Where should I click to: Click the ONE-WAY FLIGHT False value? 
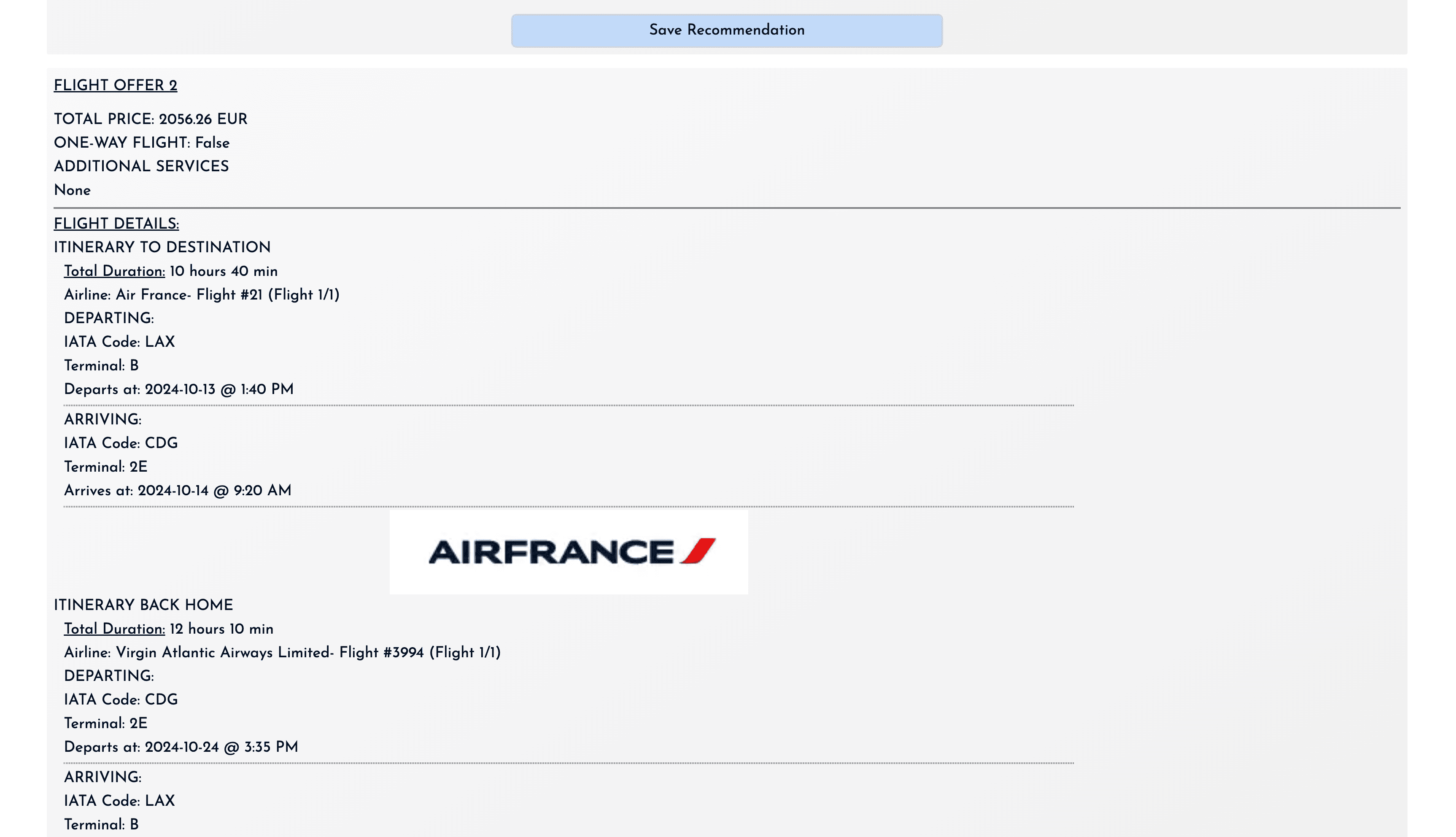point(141,143)
